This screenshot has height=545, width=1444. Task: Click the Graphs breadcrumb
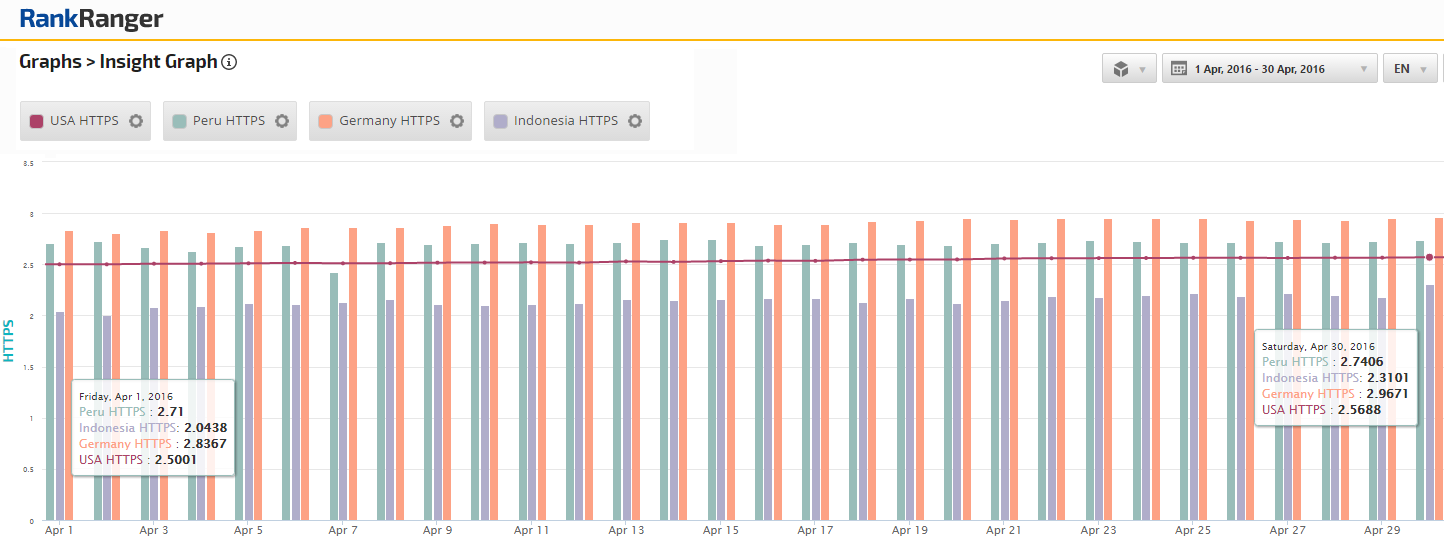click(50, 62)
